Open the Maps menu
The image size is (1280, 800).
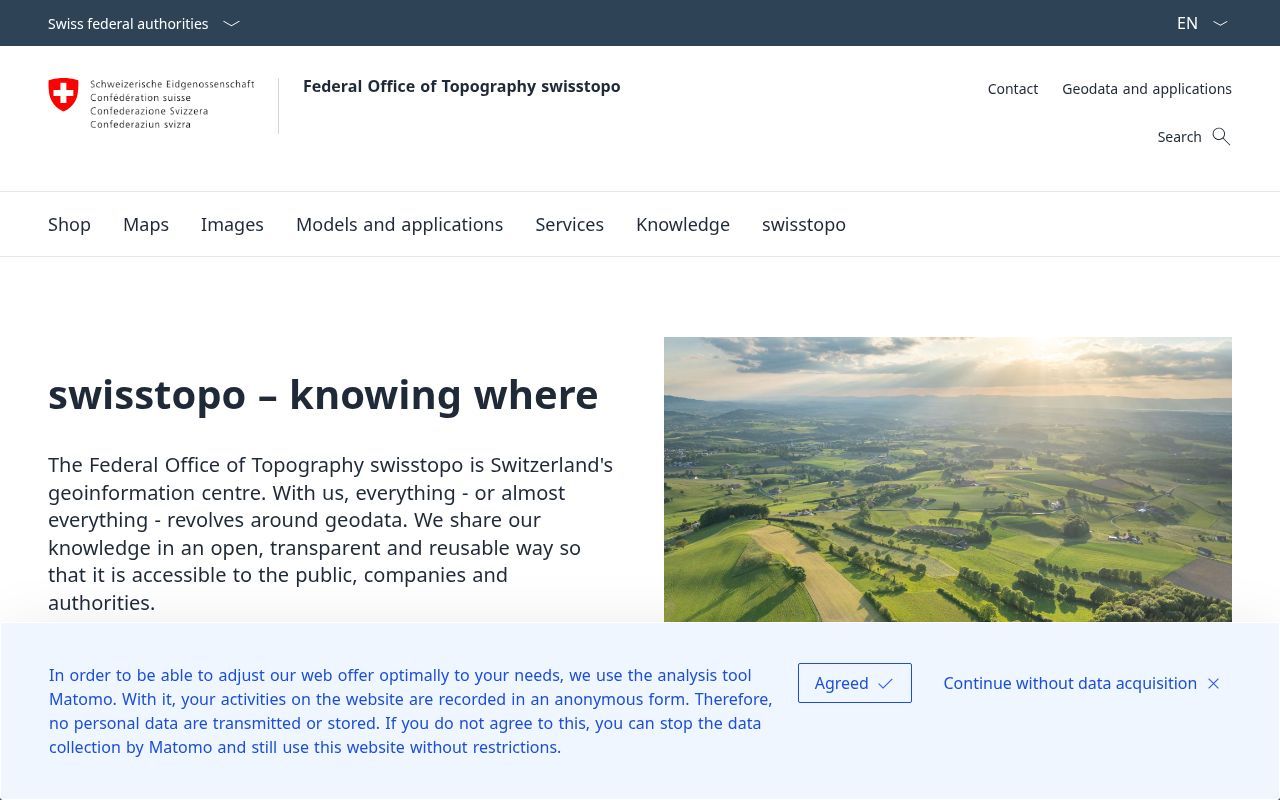(146, 224)
